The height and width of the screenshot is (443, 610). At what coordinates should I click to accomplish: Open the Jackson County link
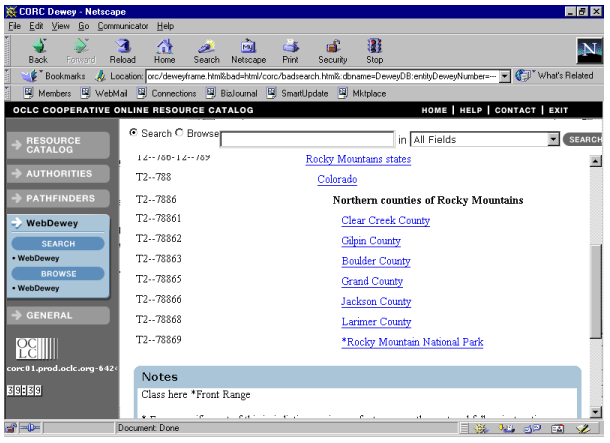click(376, 302)
